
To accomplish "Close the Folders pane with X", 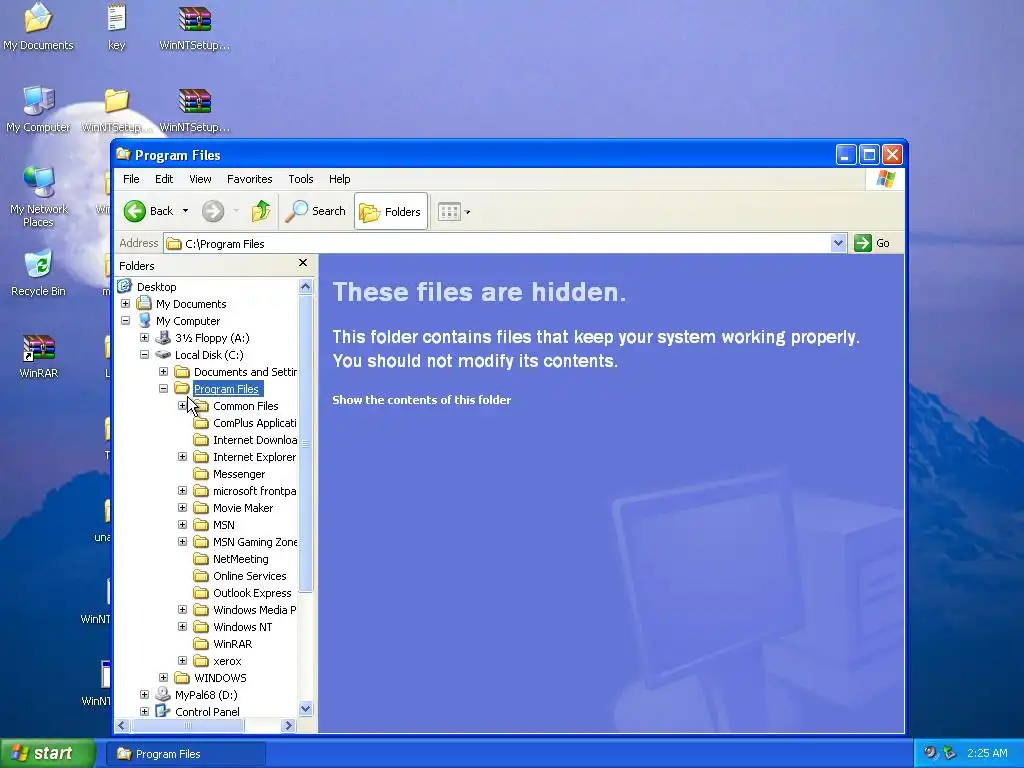I will pyautogui.click(x=303, y=263).
